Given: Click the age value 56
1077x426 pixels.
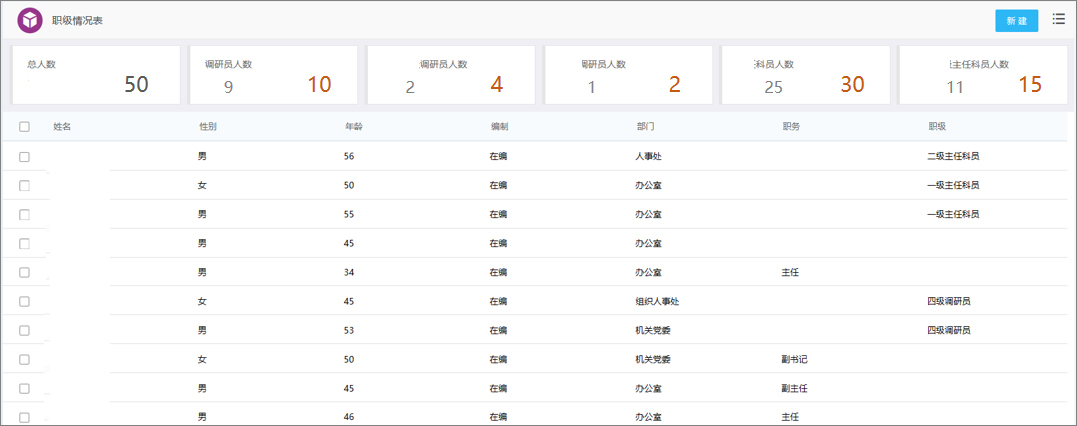Looking at the screenshot, I should [349, 157].
